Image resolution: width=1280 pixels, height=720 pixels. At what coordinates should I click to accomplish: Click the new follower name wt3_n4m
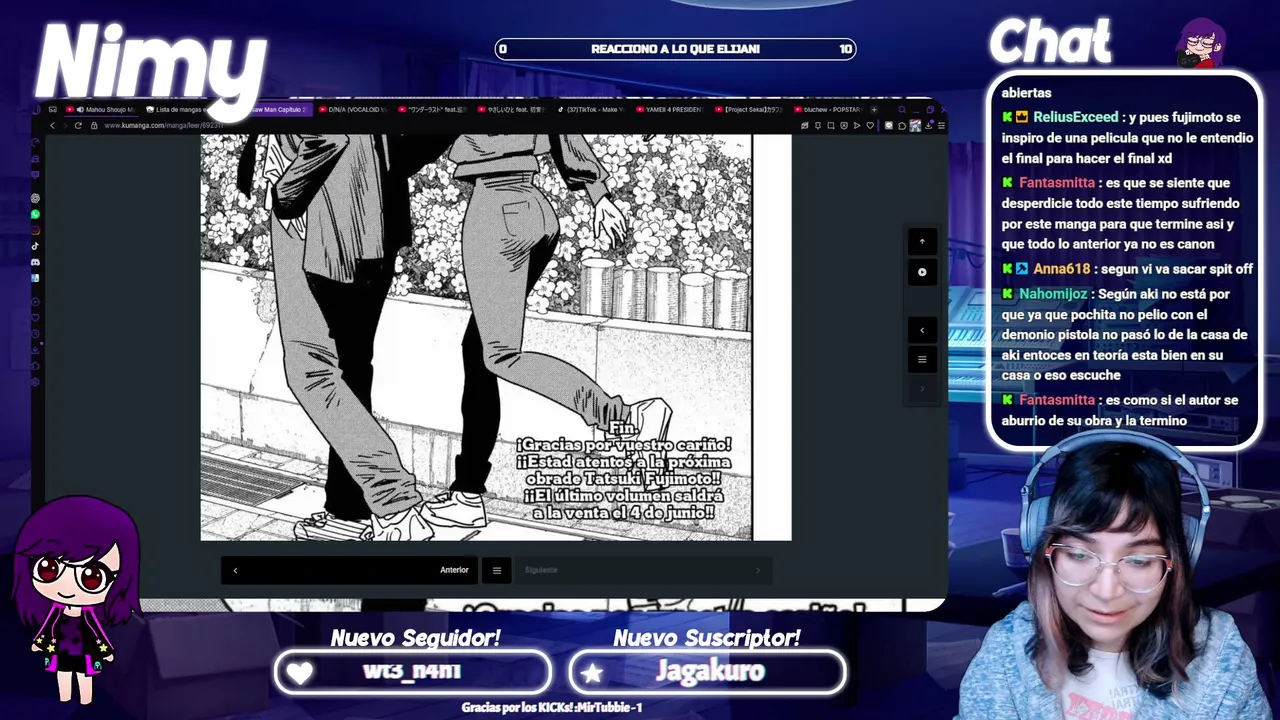pyautogui.click(x=412, y=671)
